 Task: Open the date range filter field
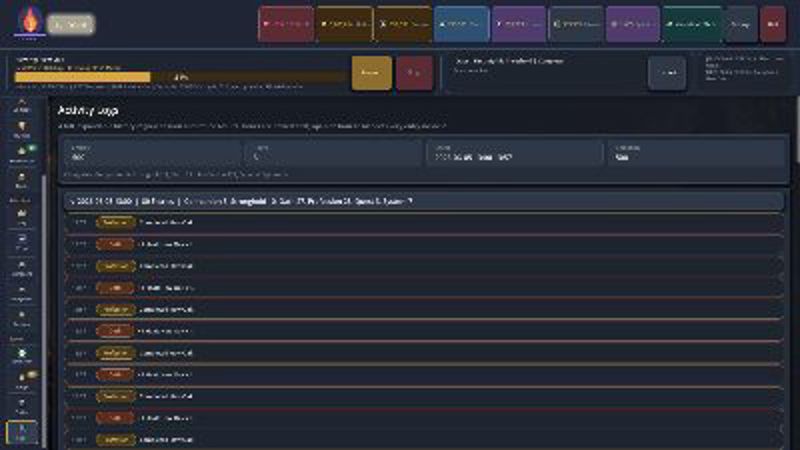(515, 154)
